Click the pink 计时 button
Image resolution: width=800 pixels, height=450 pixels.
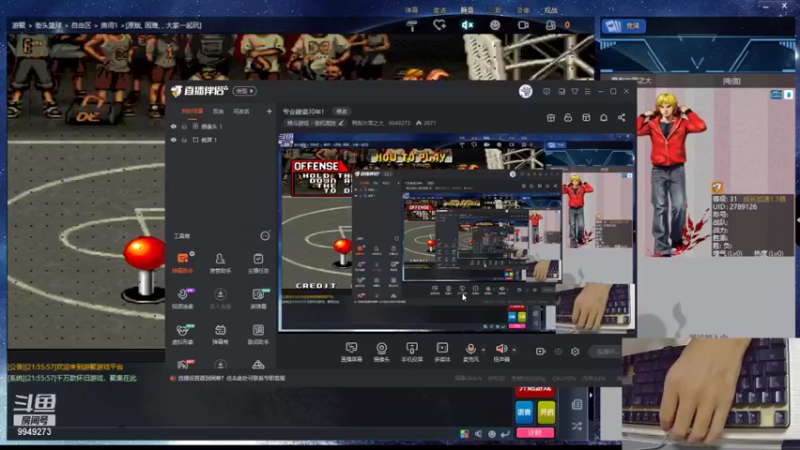535,433
